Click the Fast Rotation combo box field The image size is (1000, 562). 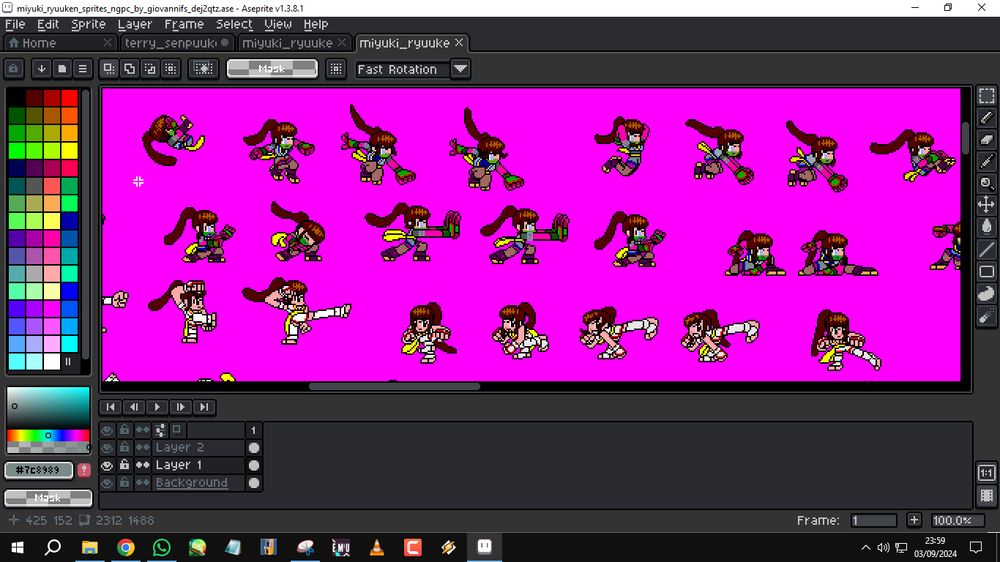coord(402,69)
